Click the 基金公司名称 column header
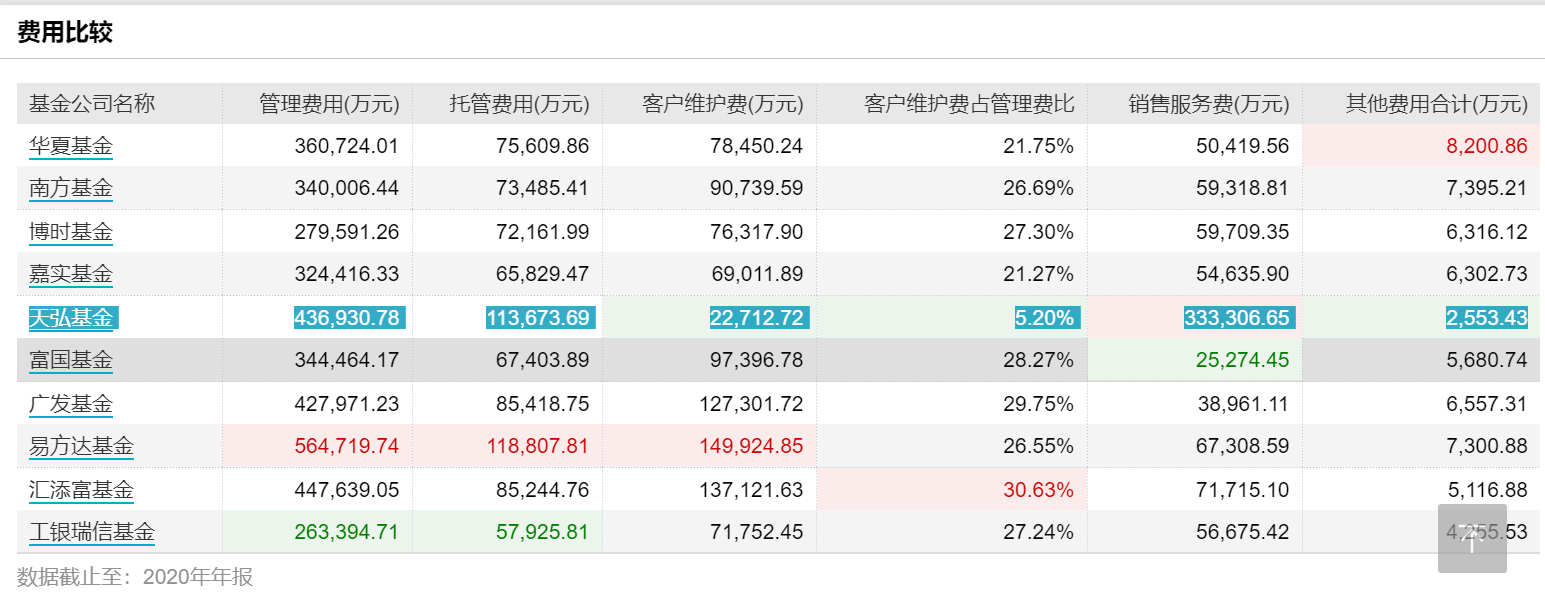1545x597 pixels. tap(92, 104)
